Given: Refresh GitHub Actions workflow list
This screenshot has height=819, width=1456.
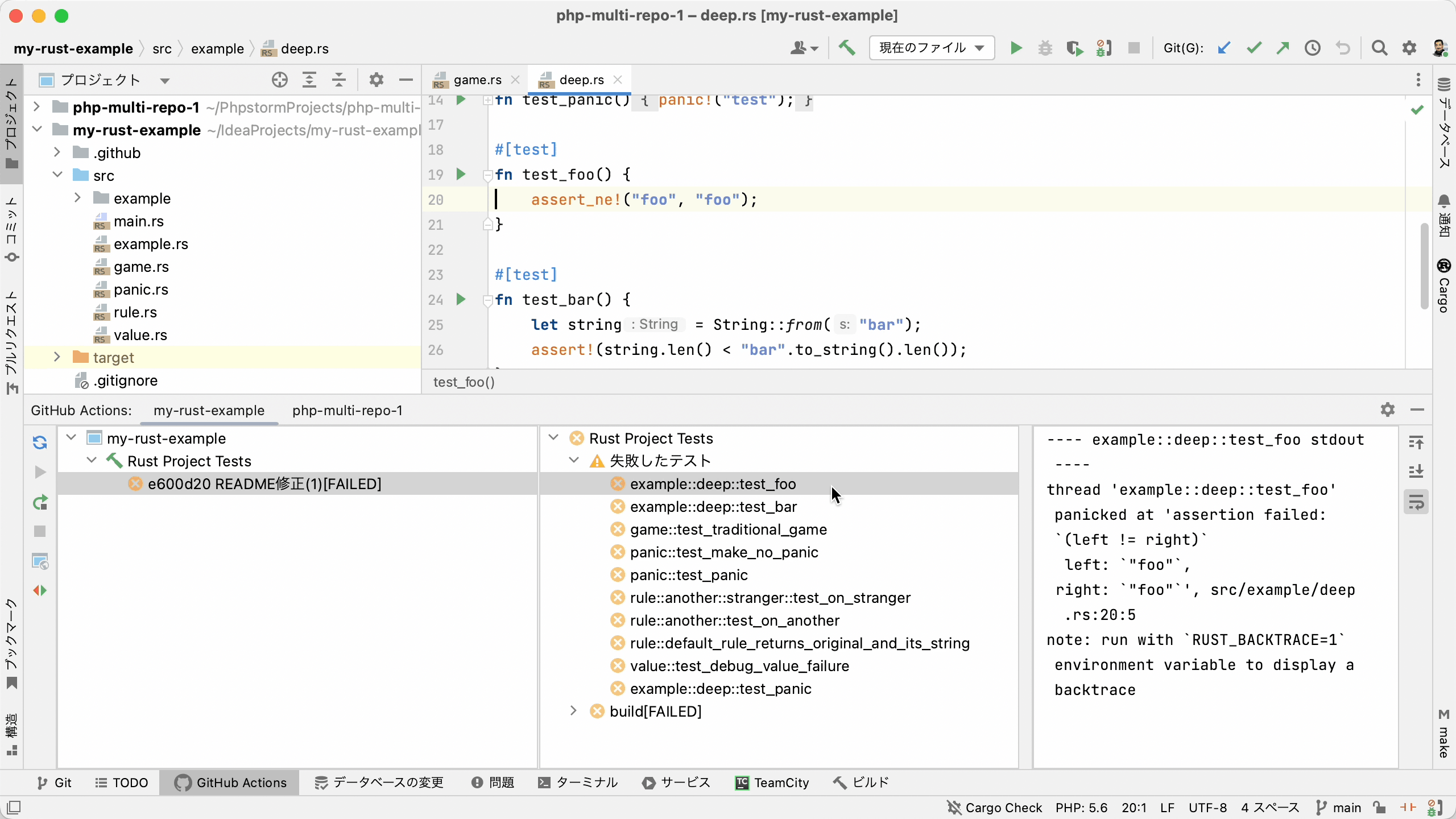Looking at the screenshot, I should 40,442.
